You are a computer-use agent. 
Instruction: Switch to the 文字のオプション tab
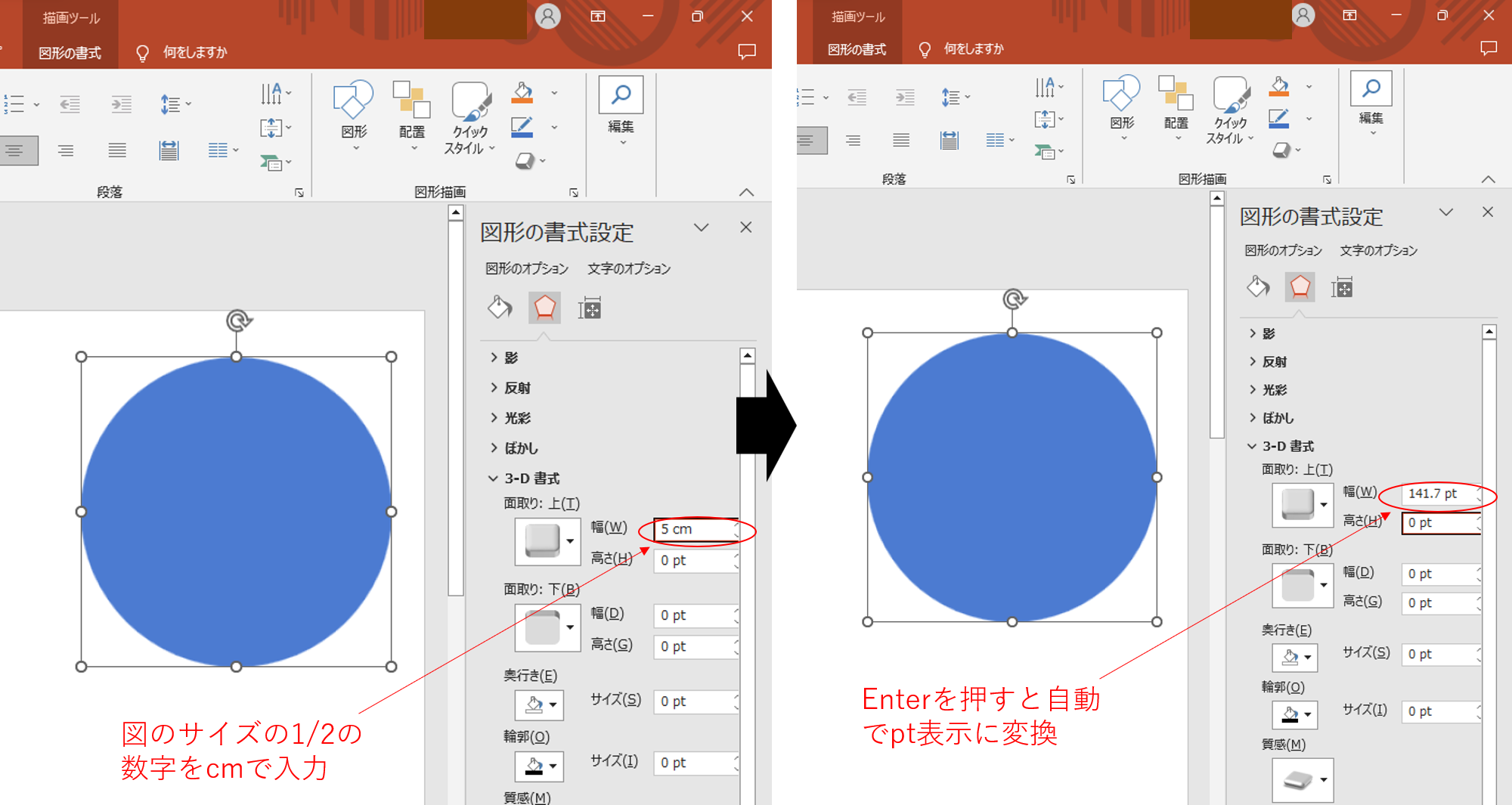pos(627,268)
